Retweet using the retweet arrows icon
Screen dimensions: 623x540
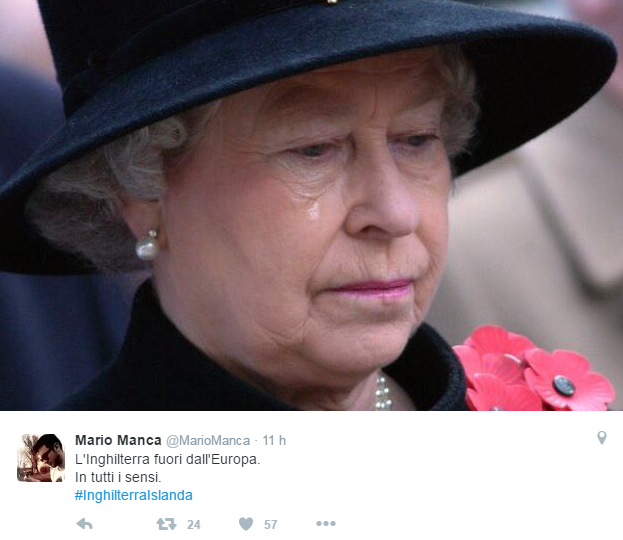(166, 524)
